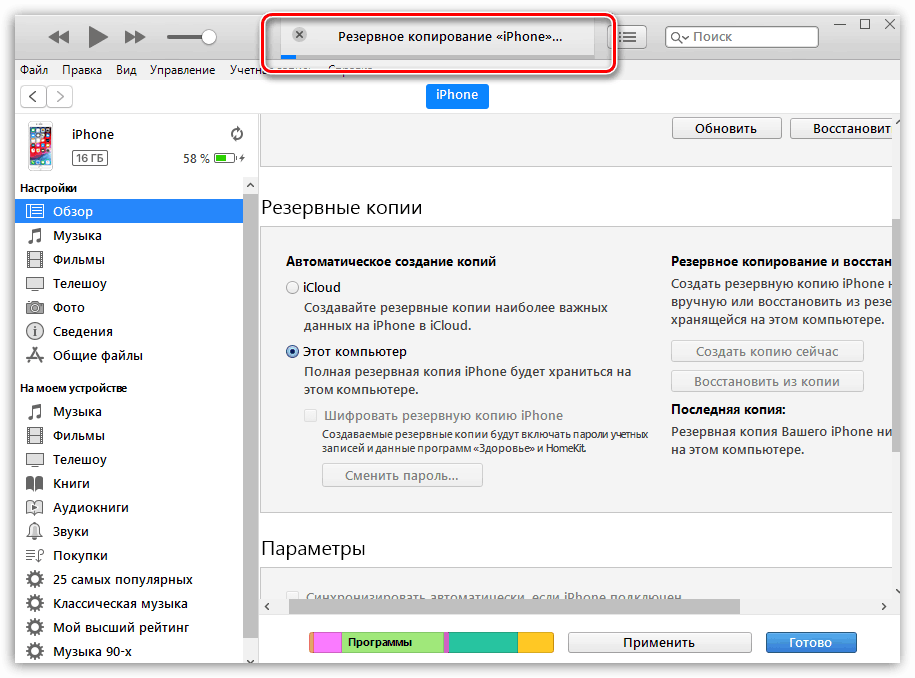Open the Аудиокниги item
The width and height of the screenshot is (915, 678).
129,507
